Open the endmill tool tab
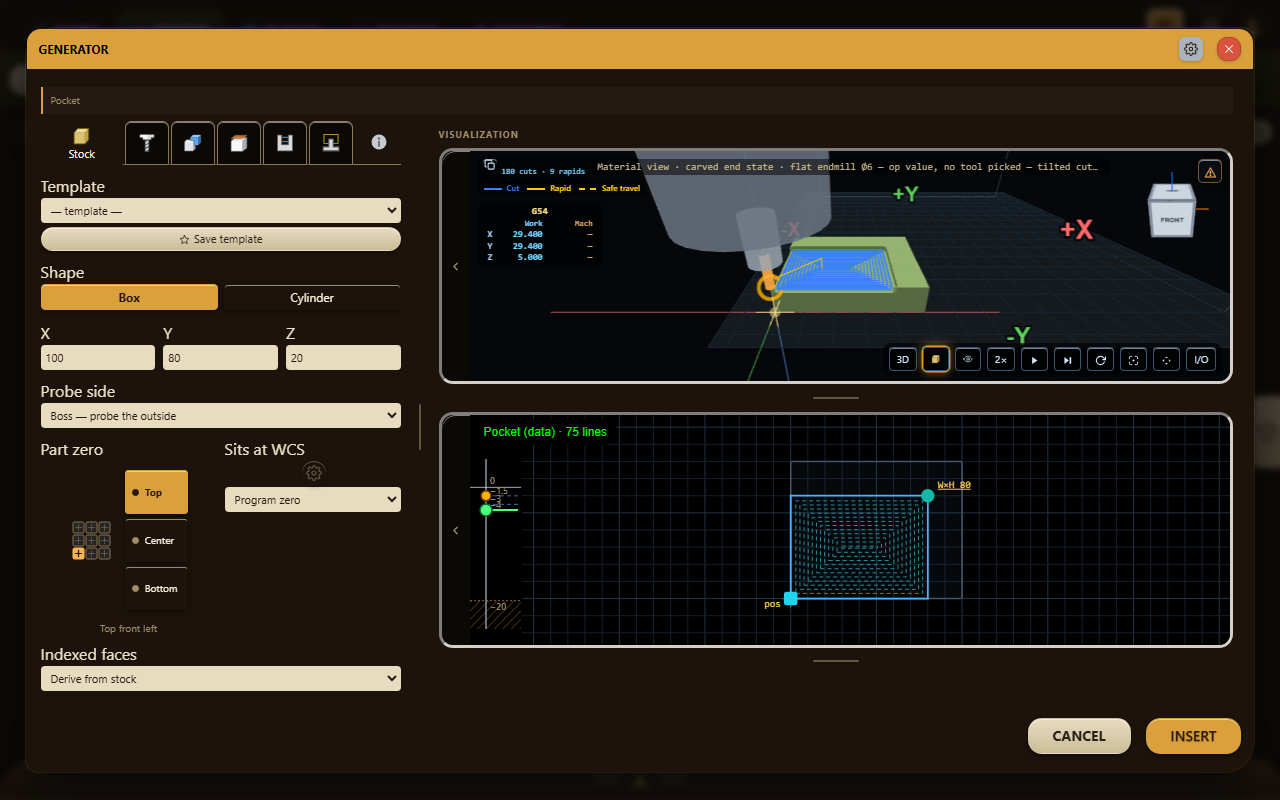The image size is (1280, 800). click(x=147, y=143)
